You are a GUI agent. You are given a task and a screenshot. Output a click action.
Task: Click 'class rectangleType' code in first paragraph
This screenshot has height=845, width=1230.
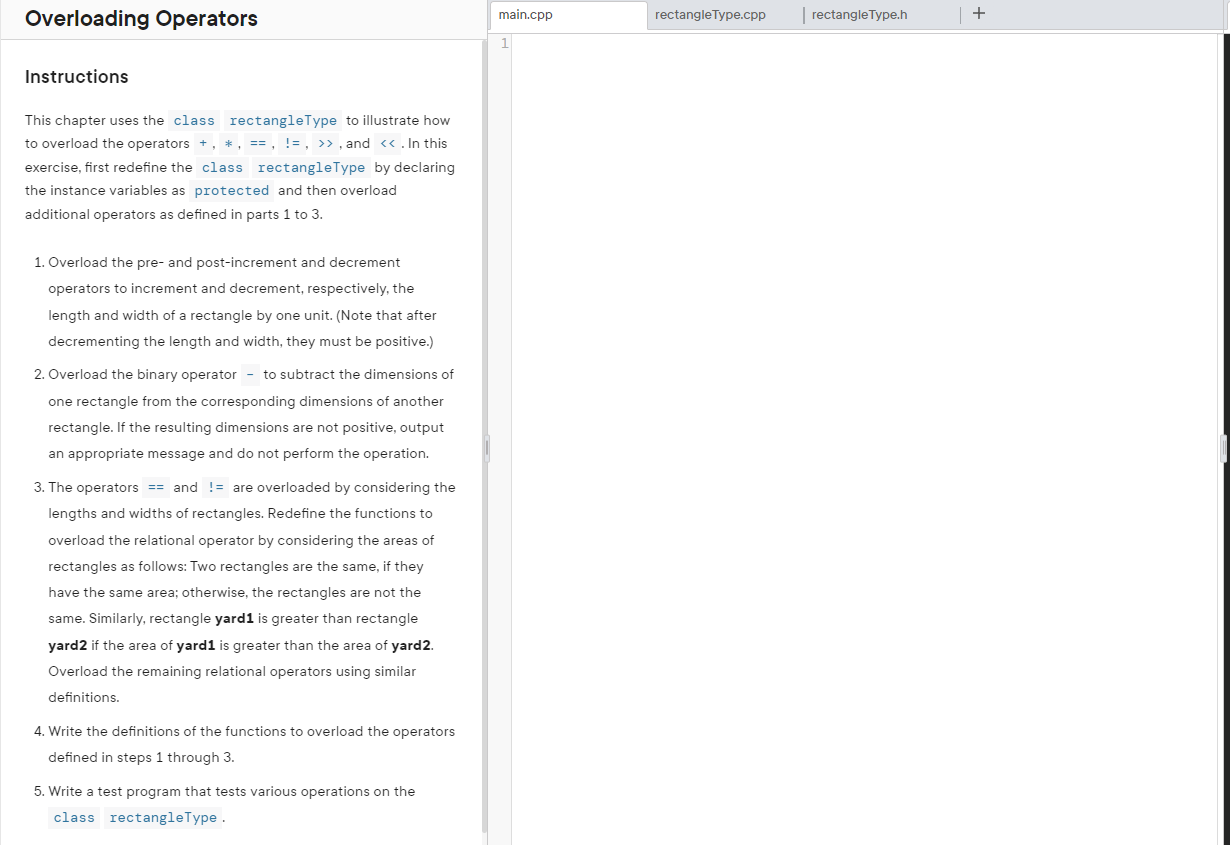point(255,121)
